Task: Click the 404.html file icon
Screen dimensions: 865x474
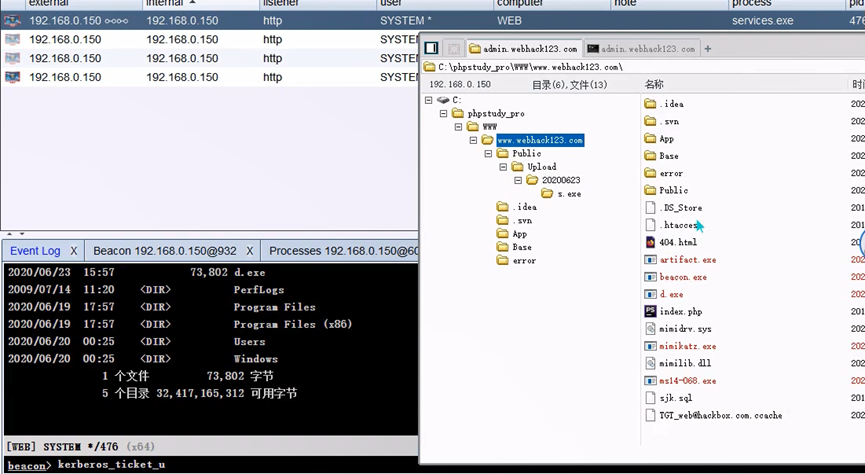Action: pyautogui.click(x=650, y=242)
